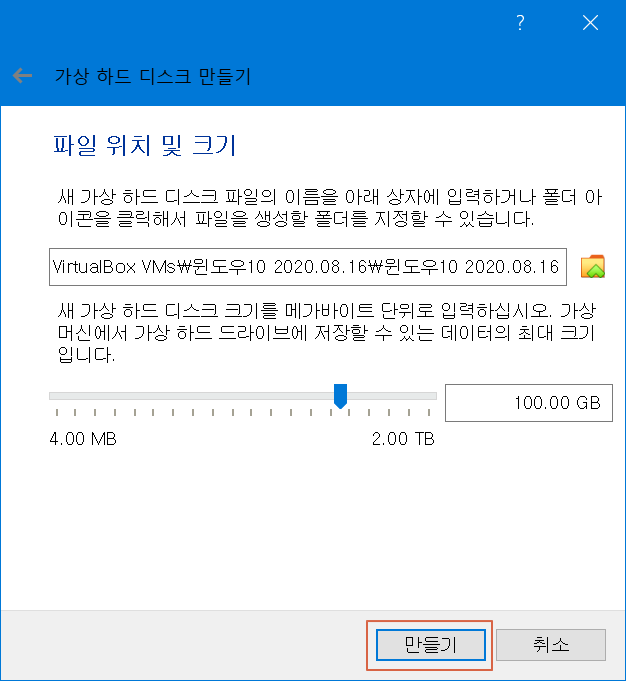Click the description paragraph about megabyte size
The image size is (626, 681).
click(327, 333)
